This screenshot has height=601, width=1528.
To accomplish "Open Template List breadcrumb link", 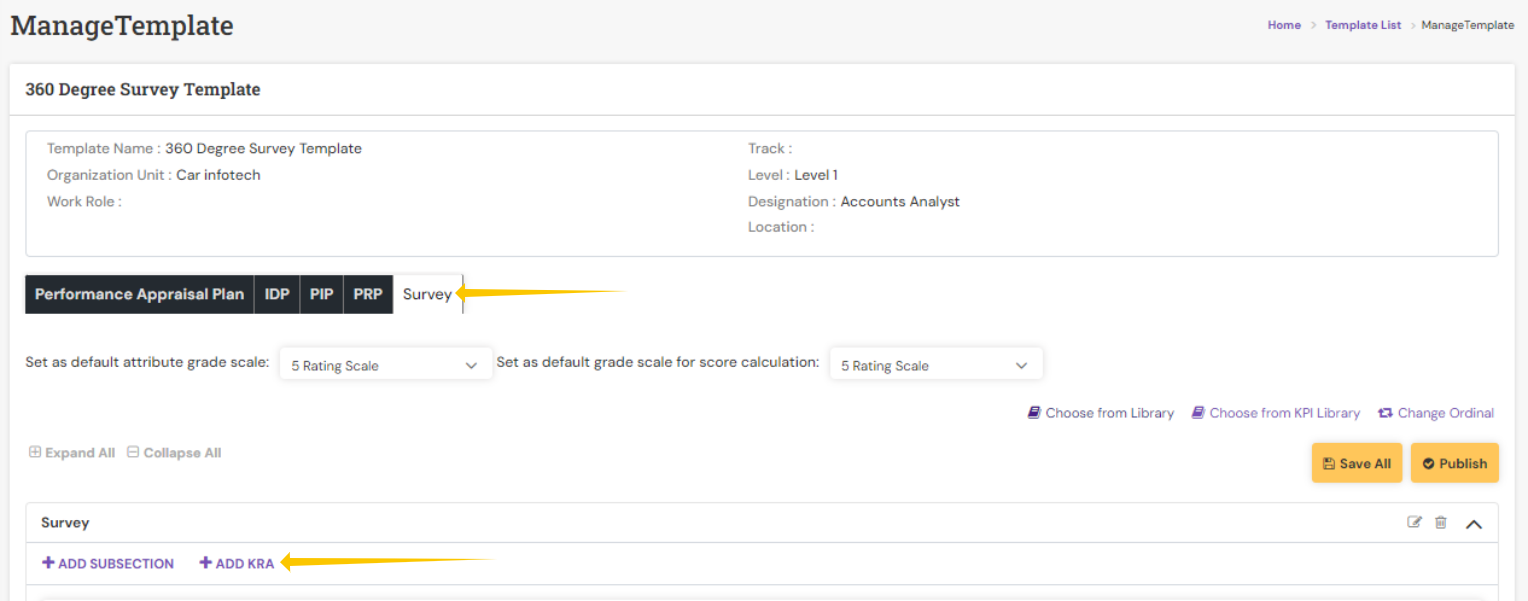I will click(x=1363, y=25).
